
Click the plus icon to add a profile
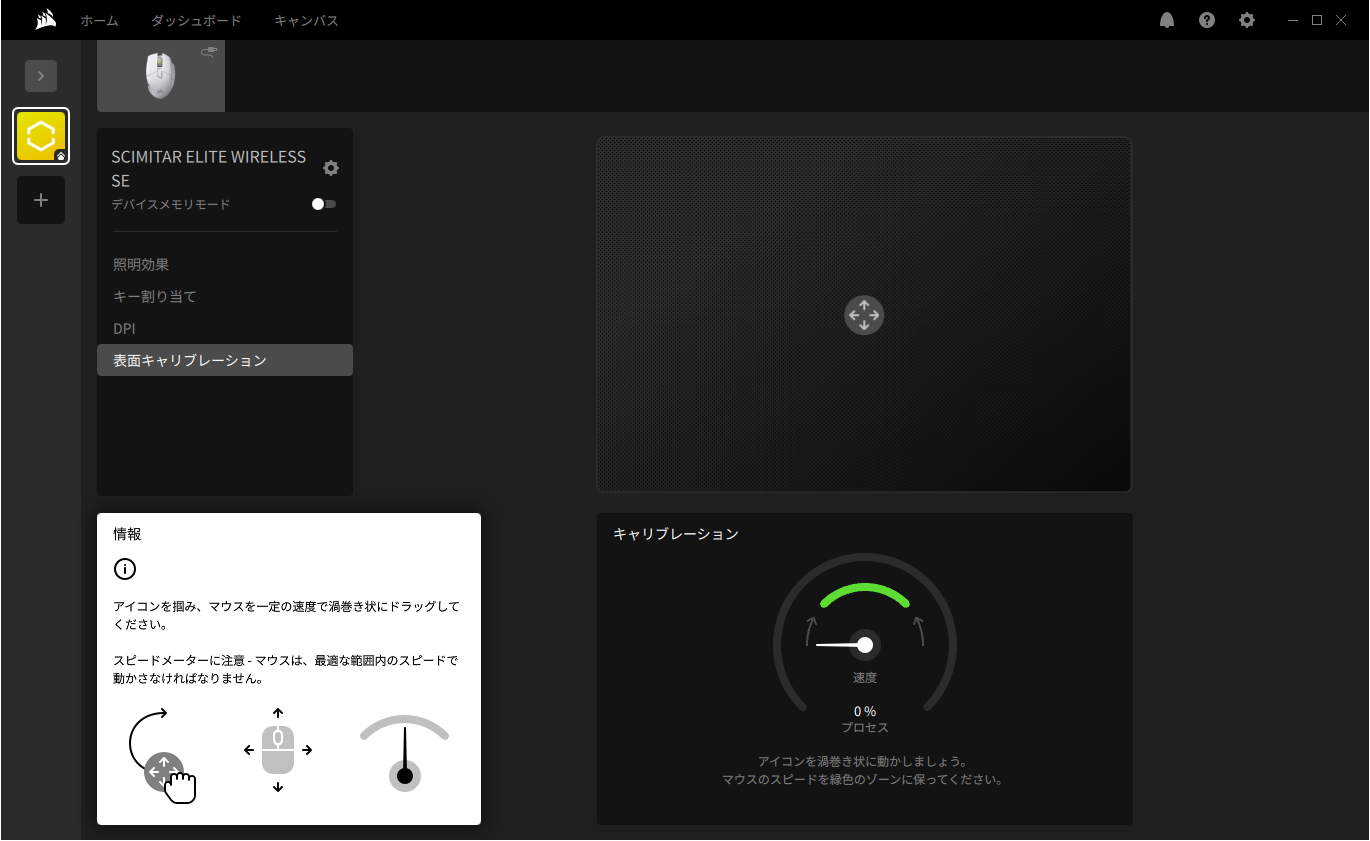40,200
